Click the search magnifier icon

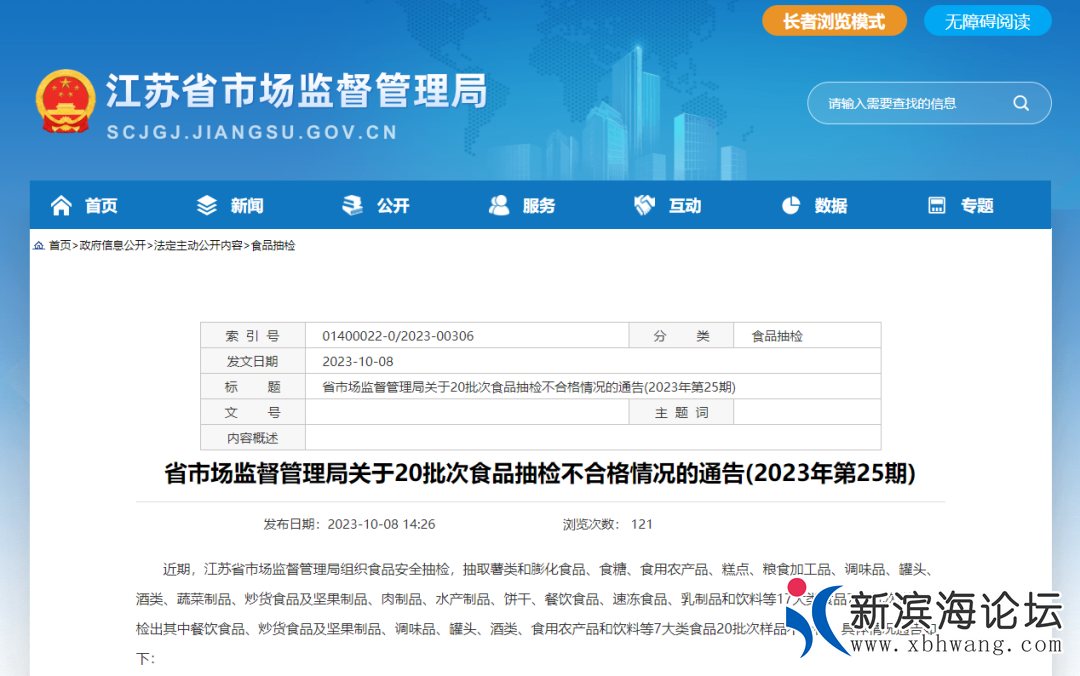(1020, 103)
